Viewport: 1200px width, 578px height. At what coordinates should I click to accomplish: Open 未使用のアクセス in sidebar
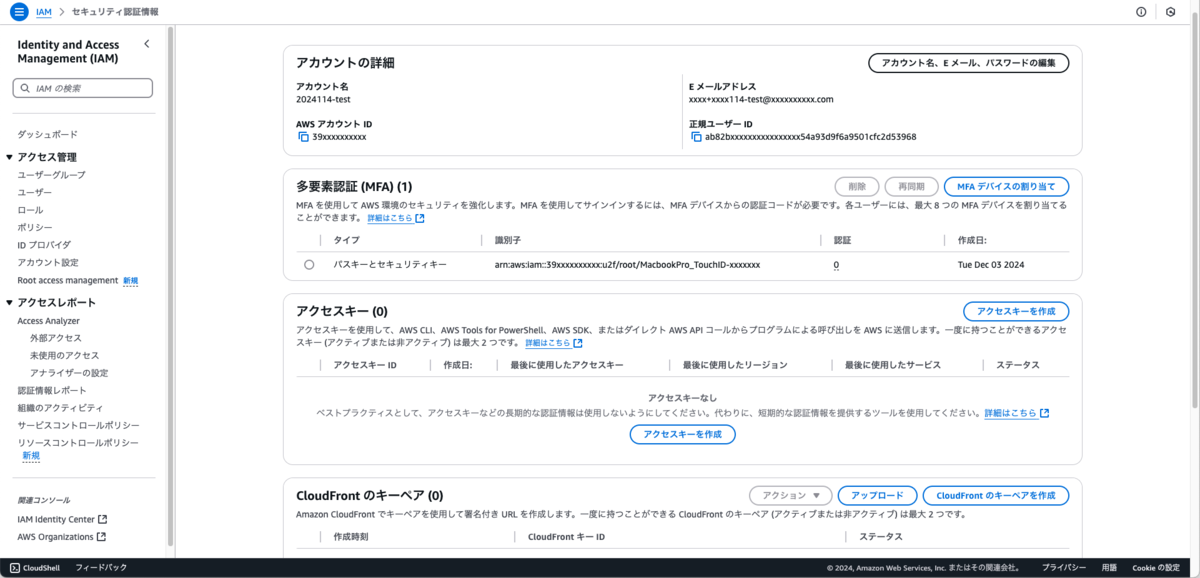pyautogui.click(x=64, y=355)
